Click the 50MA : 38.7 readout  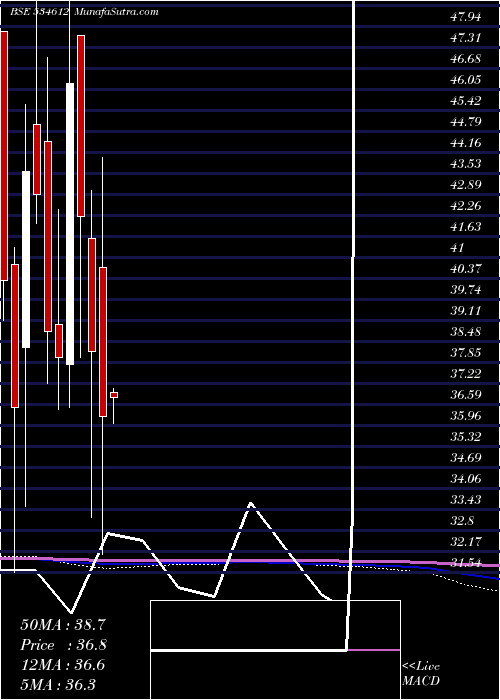pyautogui.click(x=63, y=625)
